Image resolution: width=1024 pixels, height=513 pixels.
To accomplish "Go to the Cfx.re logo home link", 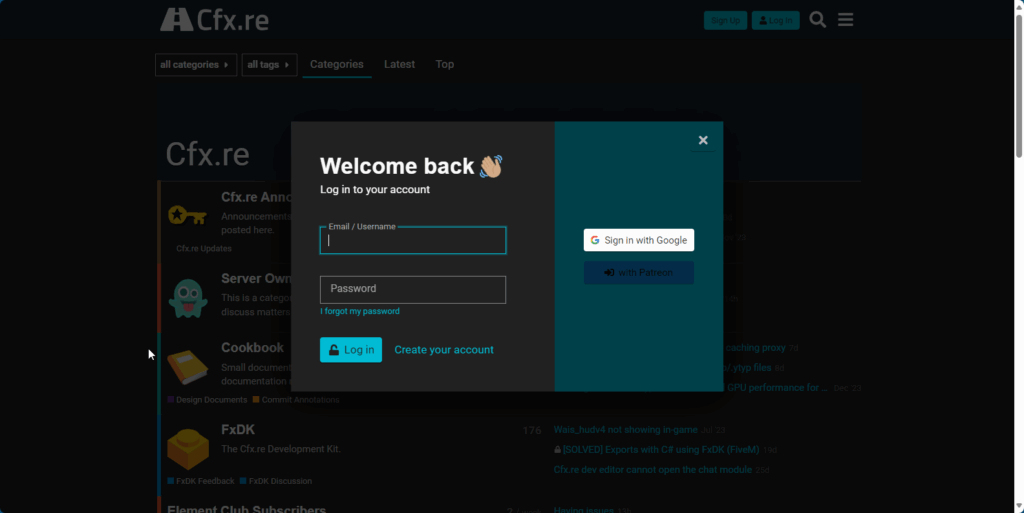I will click(214, 20).
